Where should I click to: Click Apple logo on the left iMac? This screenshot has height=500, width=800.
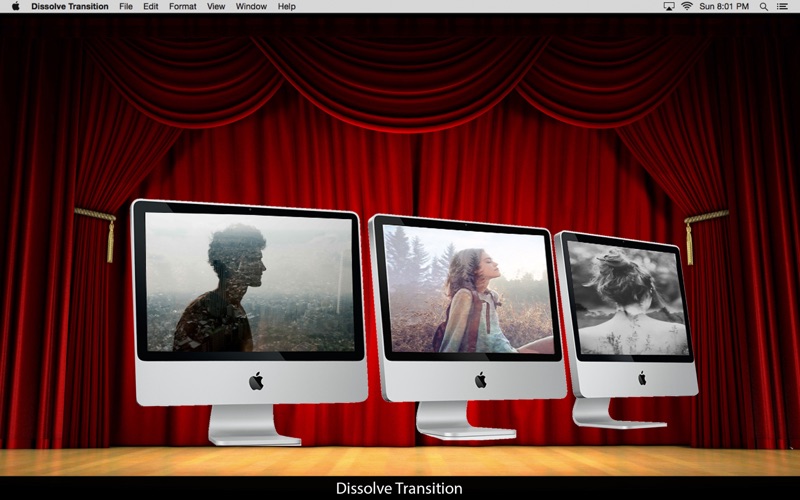[256, 381]
